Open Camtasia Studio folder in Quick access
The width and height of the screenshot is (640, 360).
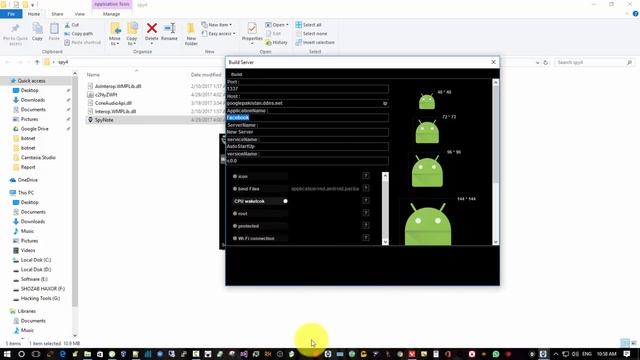click(38, 158)
